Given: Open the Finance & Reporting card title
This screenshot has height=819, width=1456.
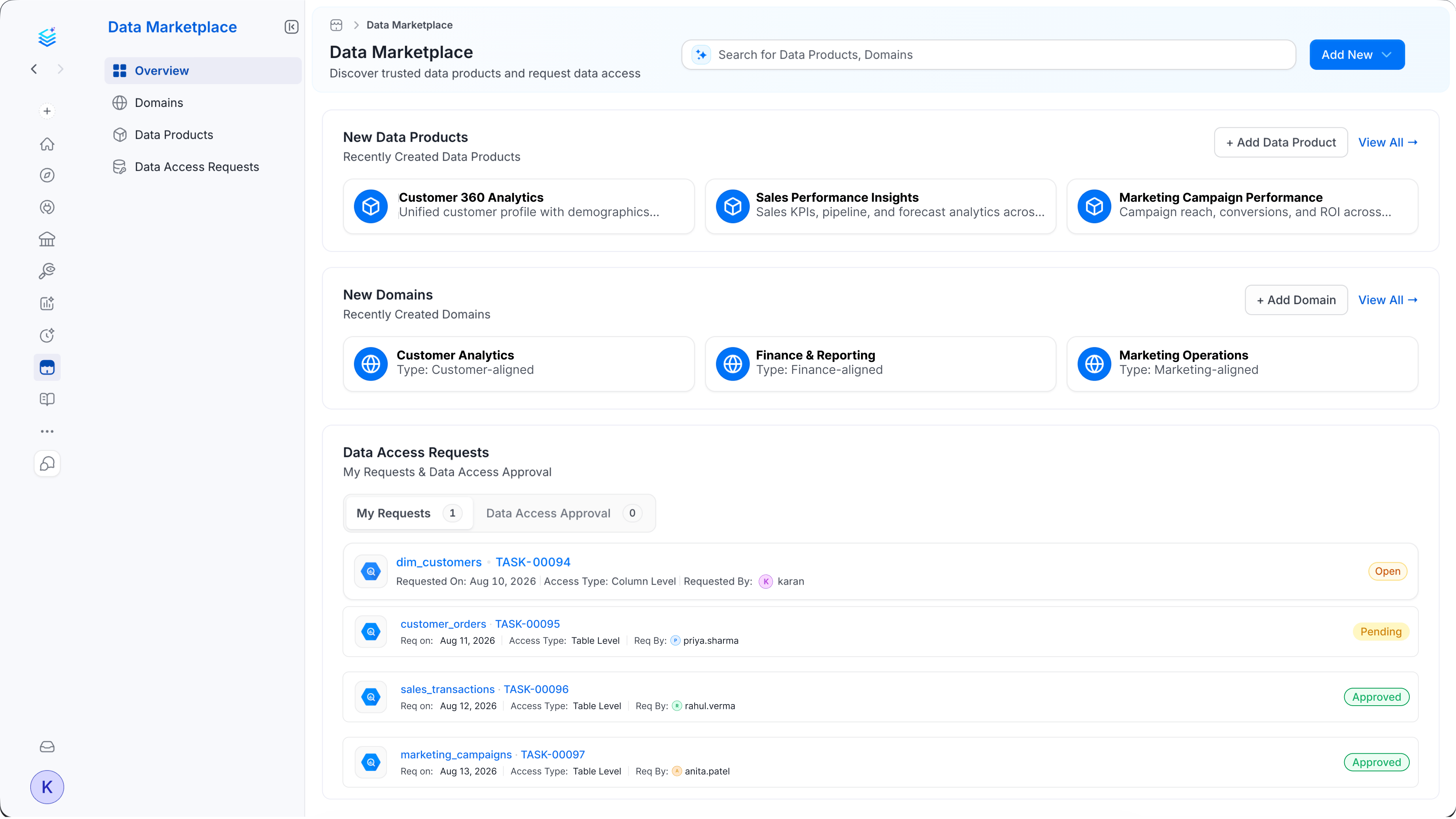Looking at the screenshot, I should click(x=815, y=355).
